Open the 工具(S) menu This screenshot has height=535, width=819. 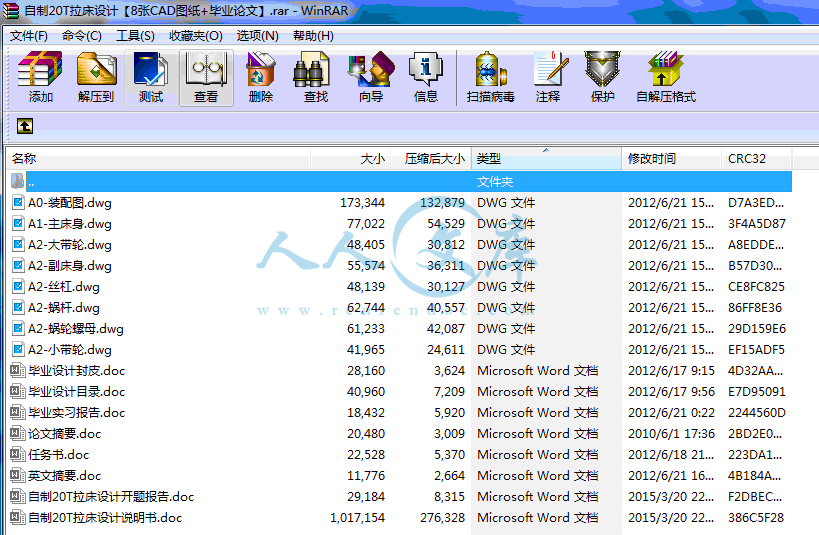[x=135, y=36]
